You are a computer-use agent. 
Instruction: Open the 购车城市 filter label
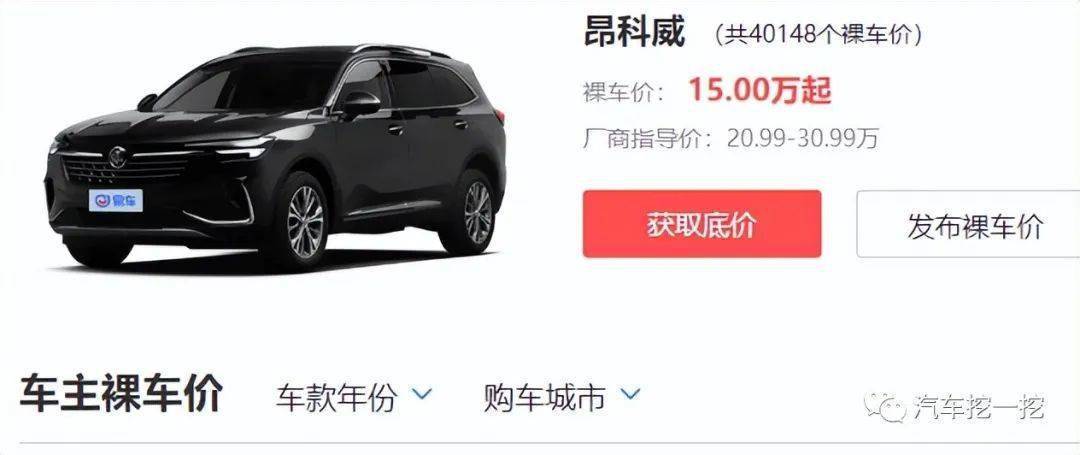(x=544, y=396)
